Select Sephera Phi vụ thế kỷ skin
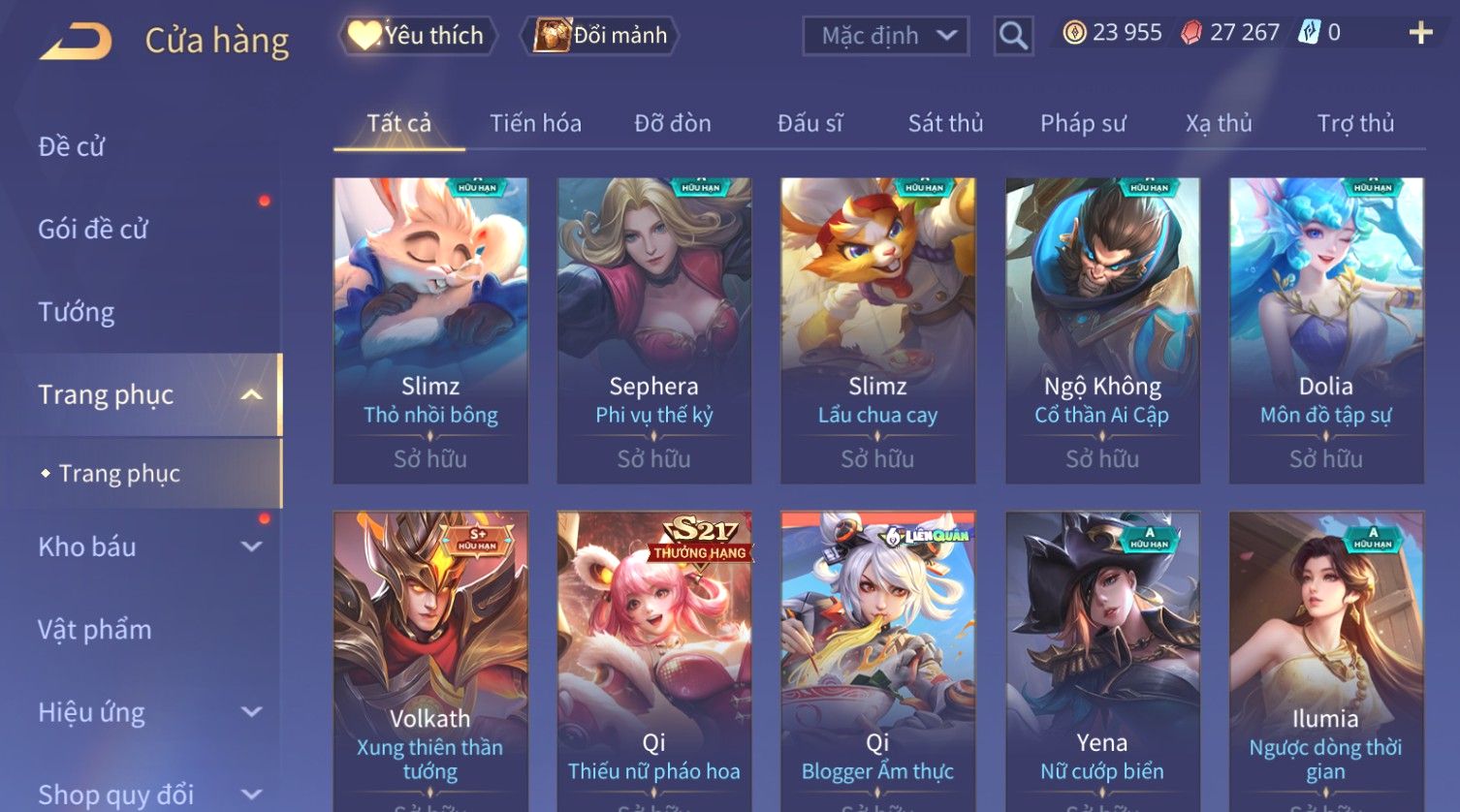 [x=654, y=330]
